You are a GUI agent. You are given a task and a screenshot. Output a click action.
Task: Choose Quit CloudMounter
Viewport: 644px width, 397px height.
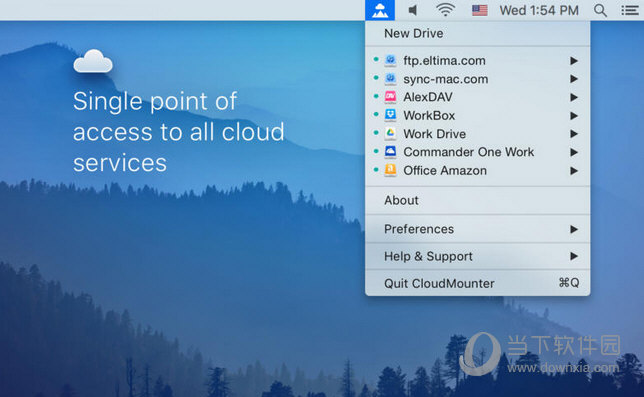coord(478,283)
